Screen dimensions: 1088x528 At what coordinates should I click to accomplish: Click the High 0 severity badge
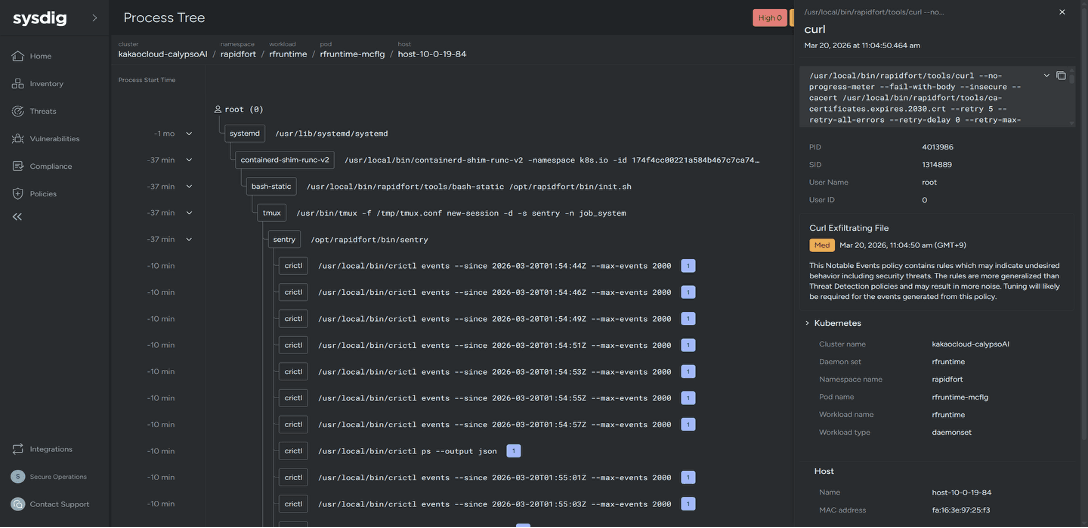770,18
